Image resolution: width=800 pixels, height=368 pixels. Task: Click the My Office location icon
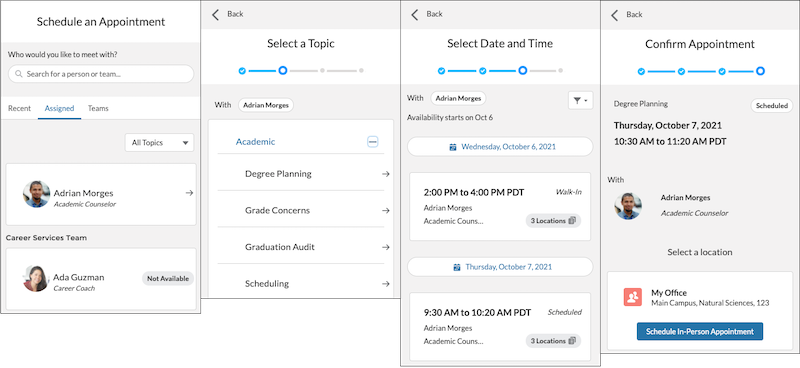click(x=633, y=297)
